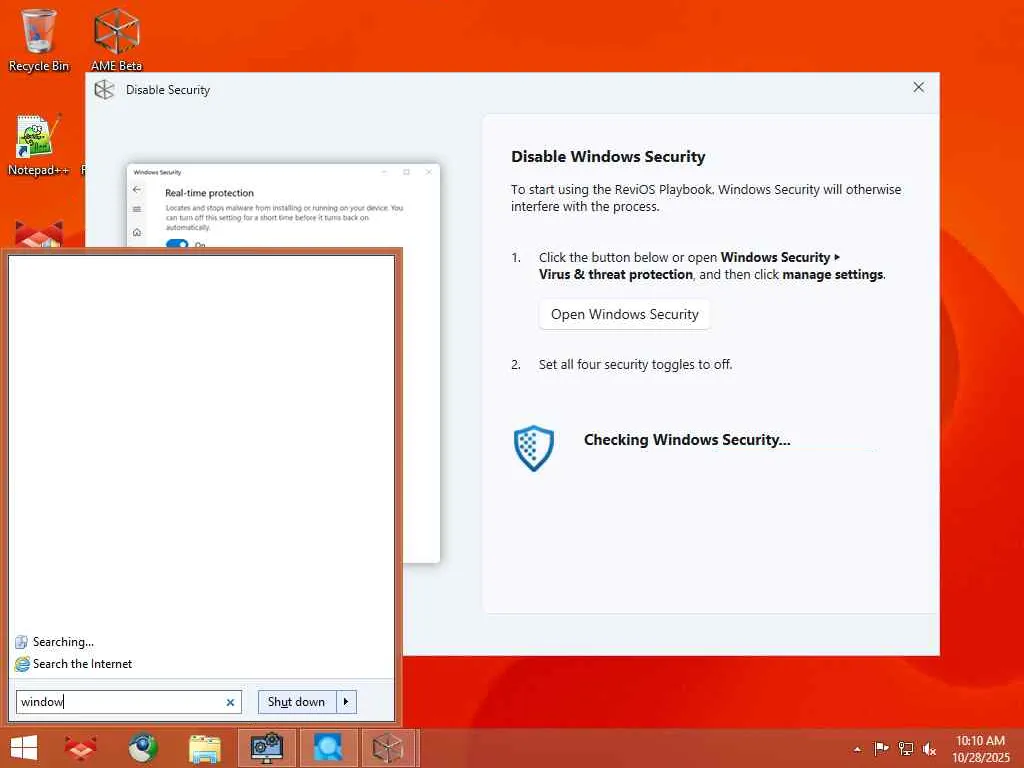This screenshot has width=1024, height=768.
Task: Expand the Shut down options arrow
Action: click(346, 702)
